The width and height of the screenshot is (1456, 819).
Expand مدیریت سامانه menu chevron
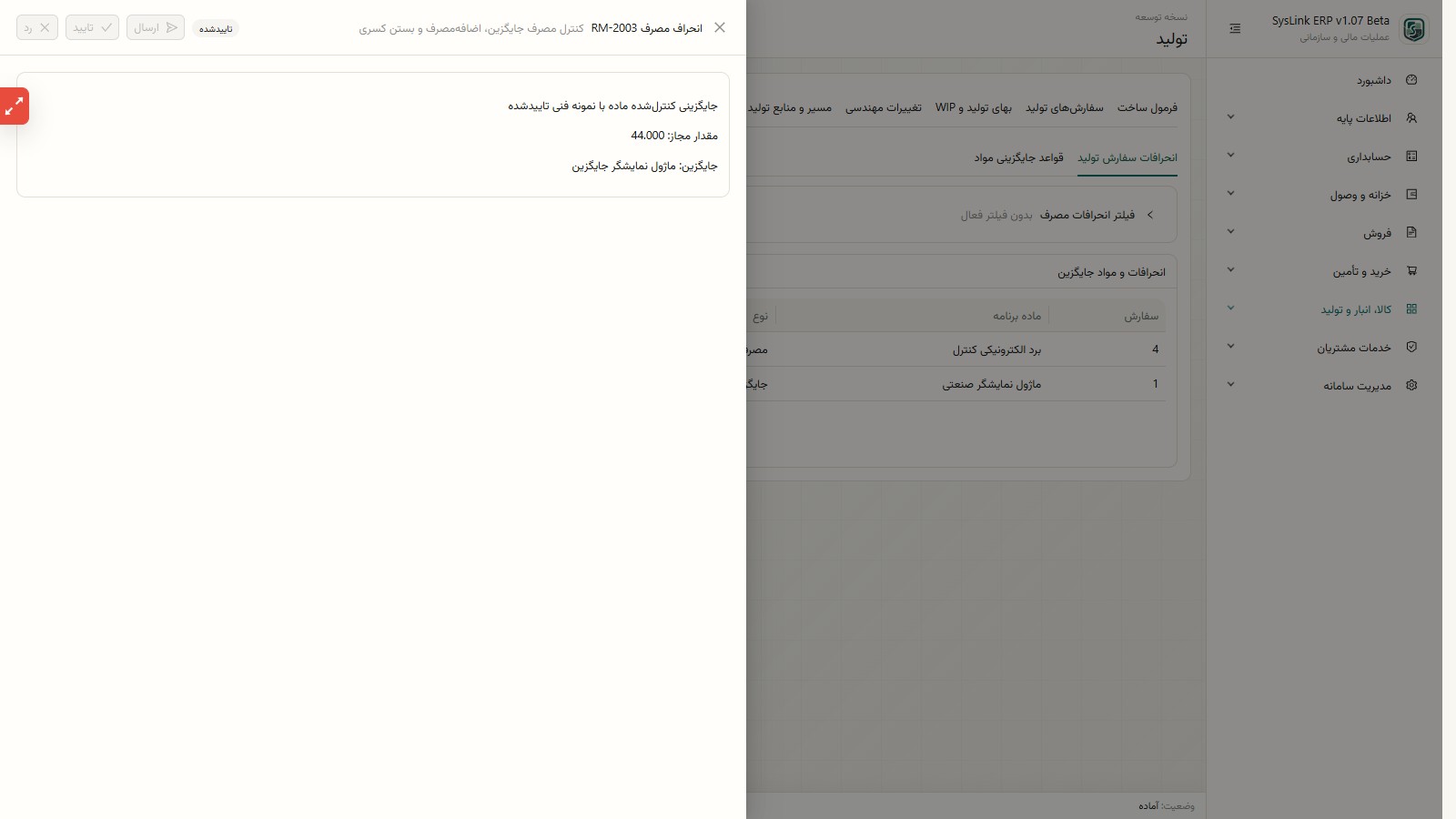[1230, 385]
